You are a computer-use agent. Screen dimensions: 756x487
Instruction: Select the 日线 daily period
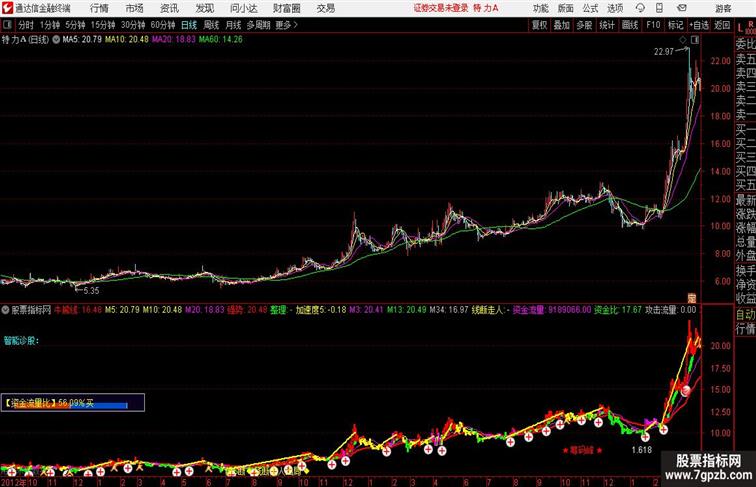[189, 25]
